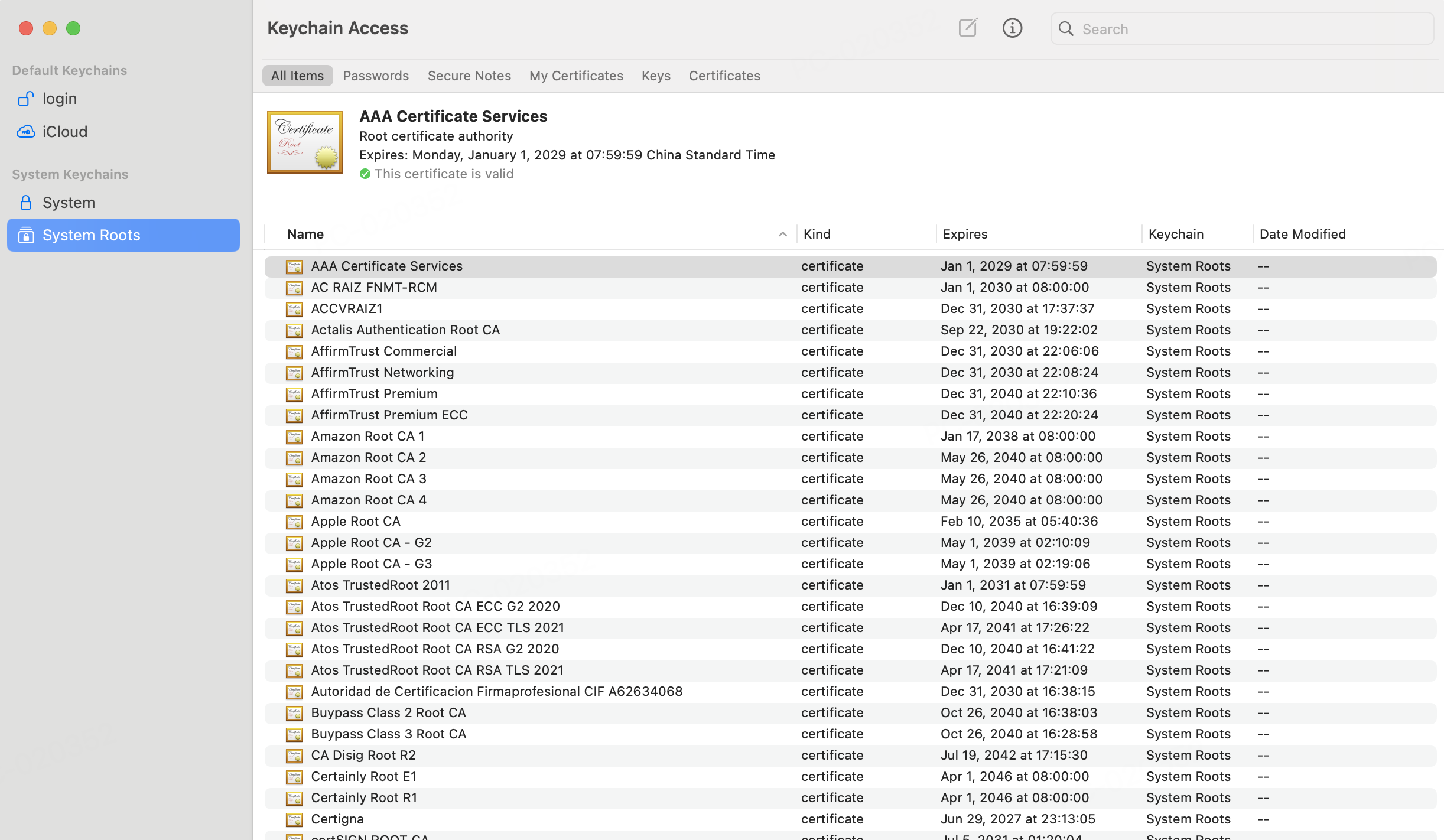Click expiry date Jul 19, 2042 at 17:15:30

pyautogui.click(x=1014, y=756)
